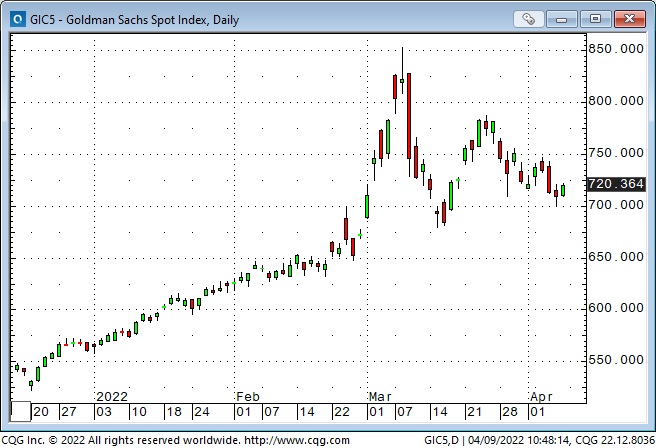Click the peak candle with wick near 850
Viewport: 656px width, 448px height.
pyautogui.click(x=402, y=71)
